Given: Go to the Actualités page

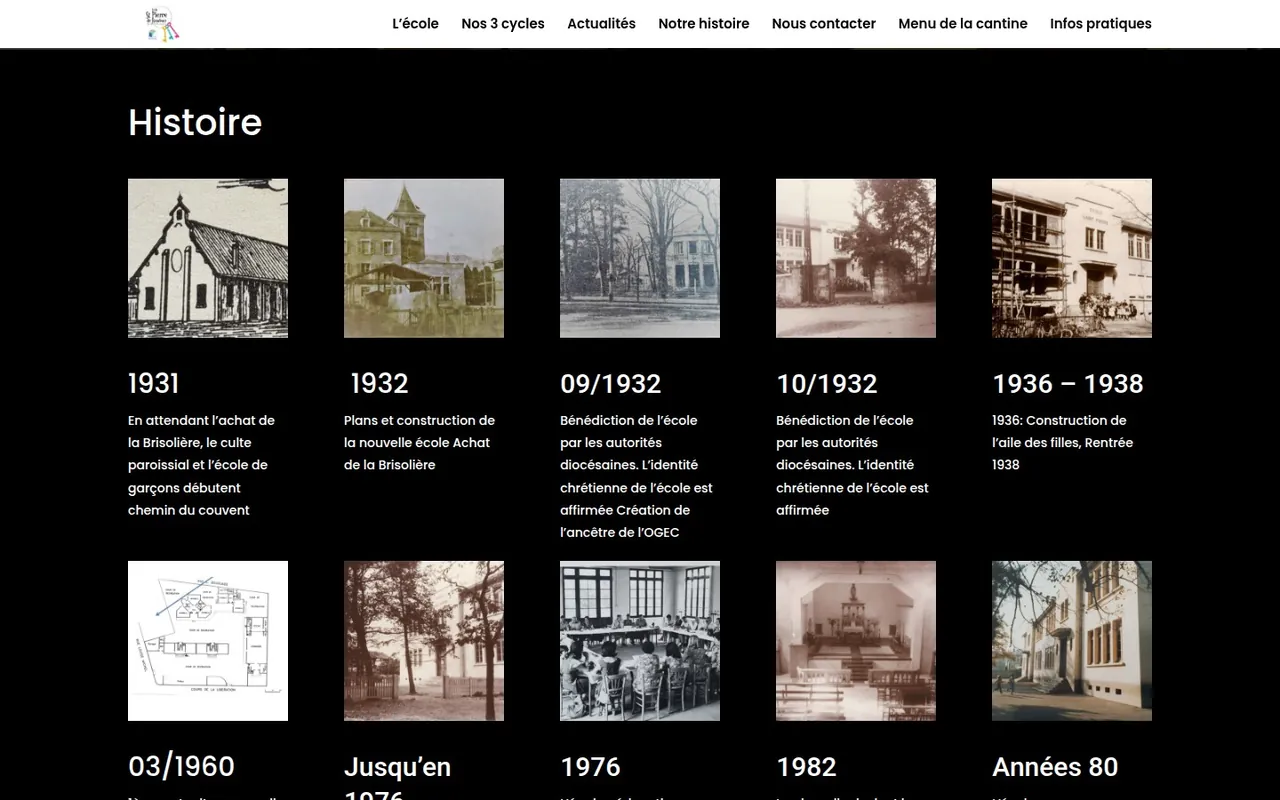Looking at the screenshot, I should click(x=601, y=23).
